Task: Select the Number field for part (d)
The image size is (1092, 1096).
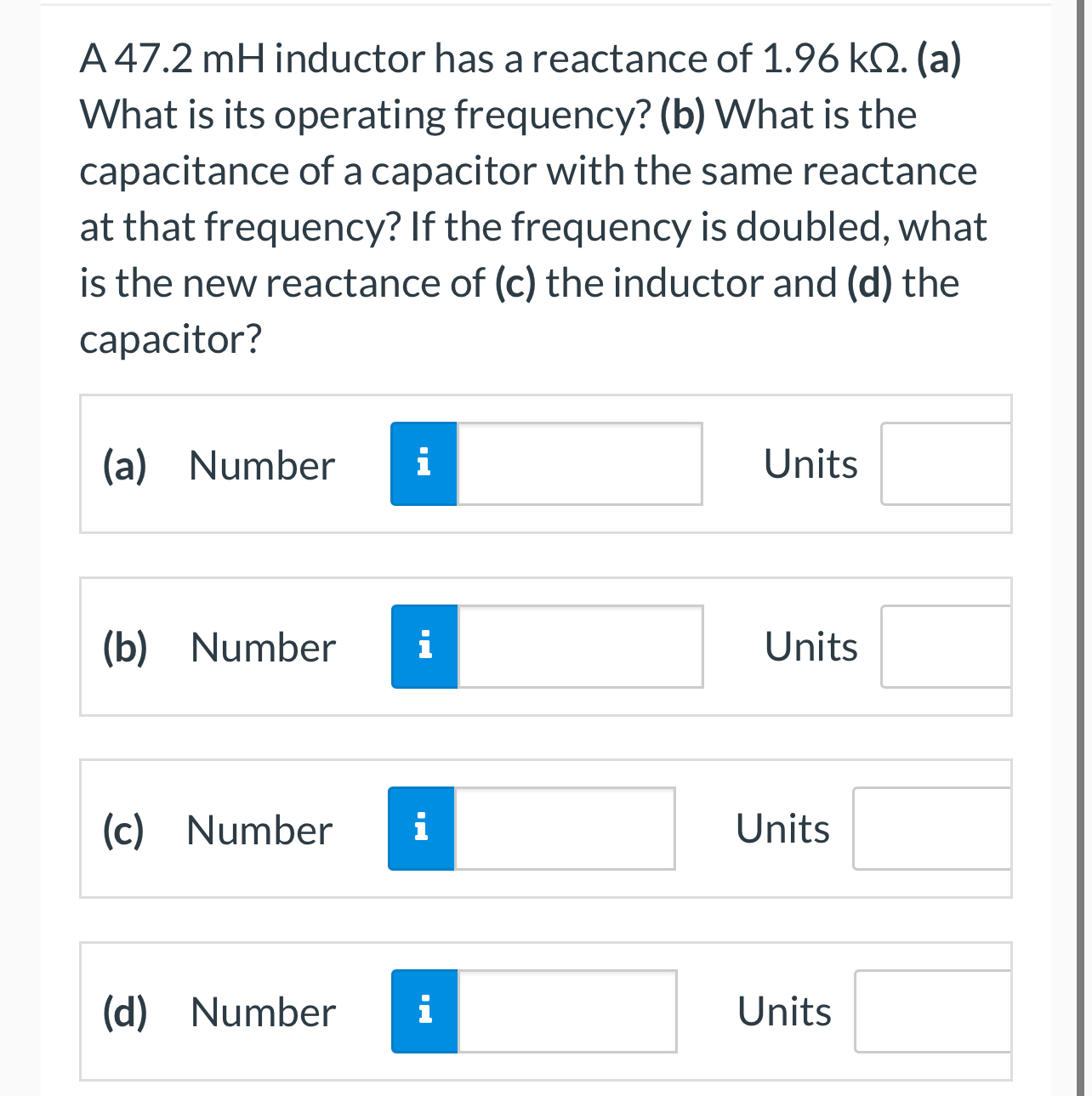Action: 566,1011
